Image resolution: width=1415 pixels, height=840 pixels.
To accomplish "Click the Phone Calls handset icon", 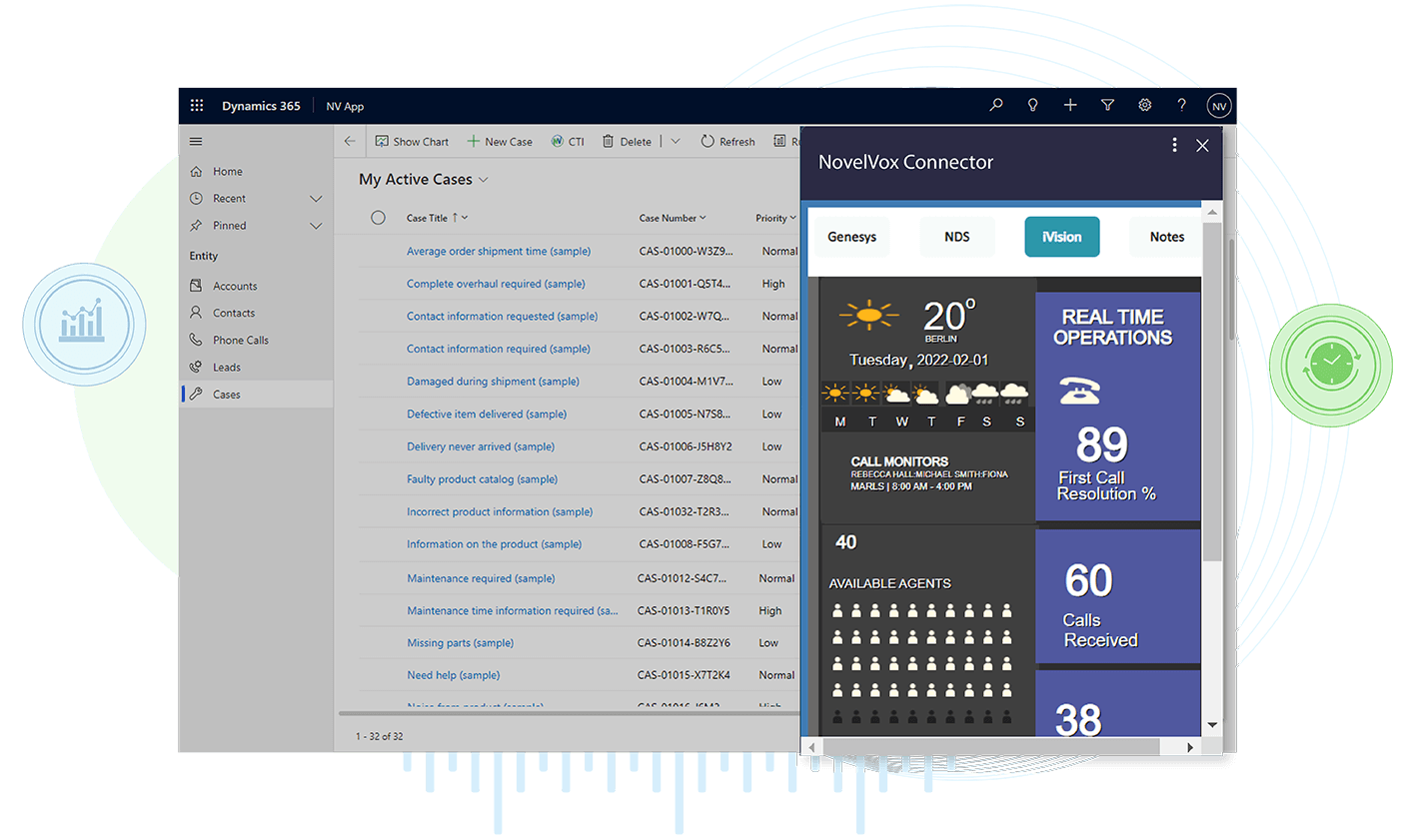I will point(196,340).
